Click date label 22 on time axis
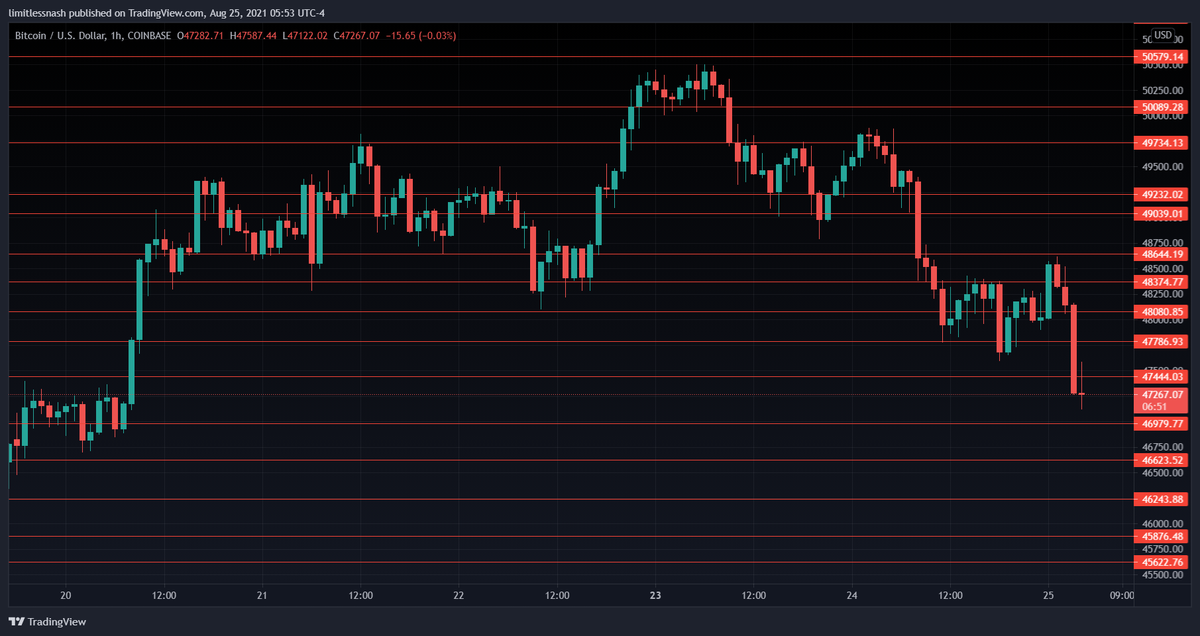 point(459,596)
